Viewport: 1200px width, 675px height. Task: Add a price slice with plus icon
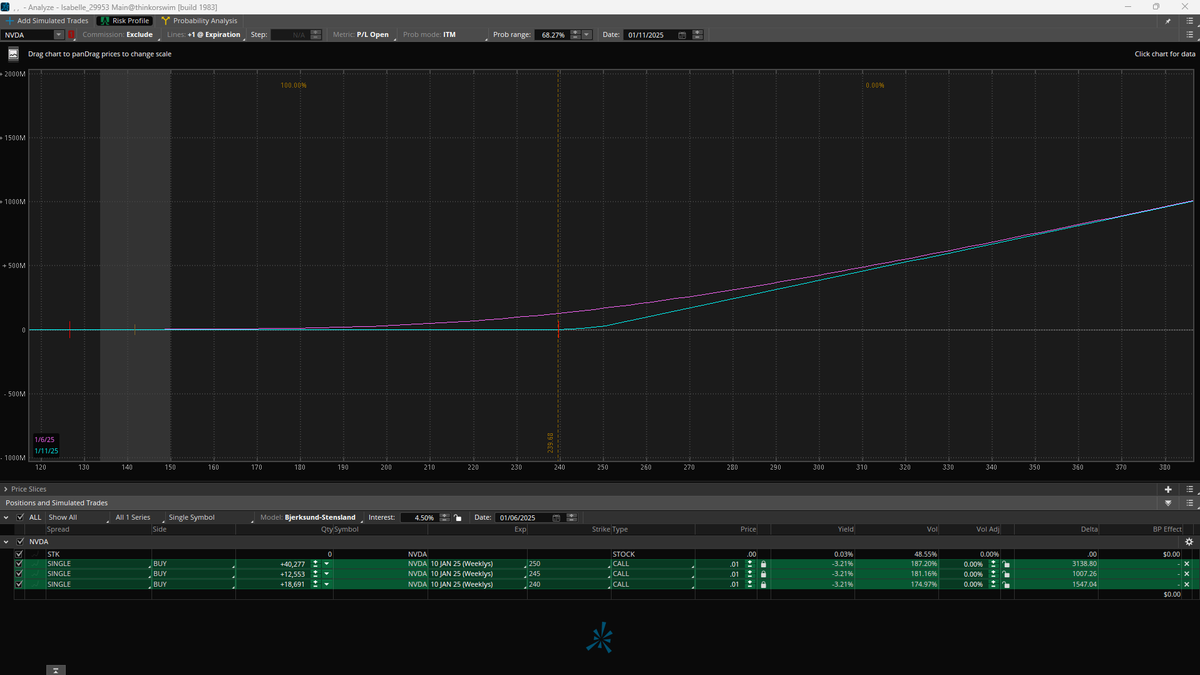pyautogui.click(x=1168, y=489)
